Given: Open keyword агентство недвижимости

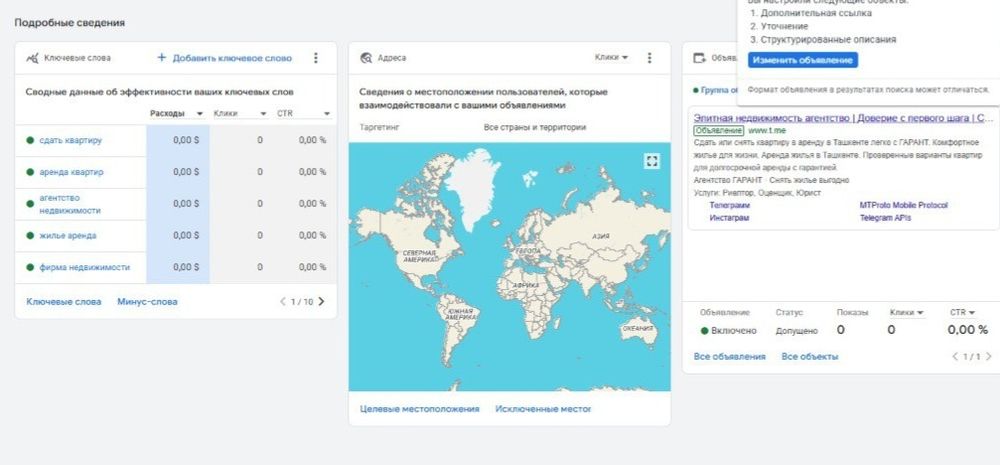Looking at the screenshot, I should pyautogui.click(x=70, y=204).
